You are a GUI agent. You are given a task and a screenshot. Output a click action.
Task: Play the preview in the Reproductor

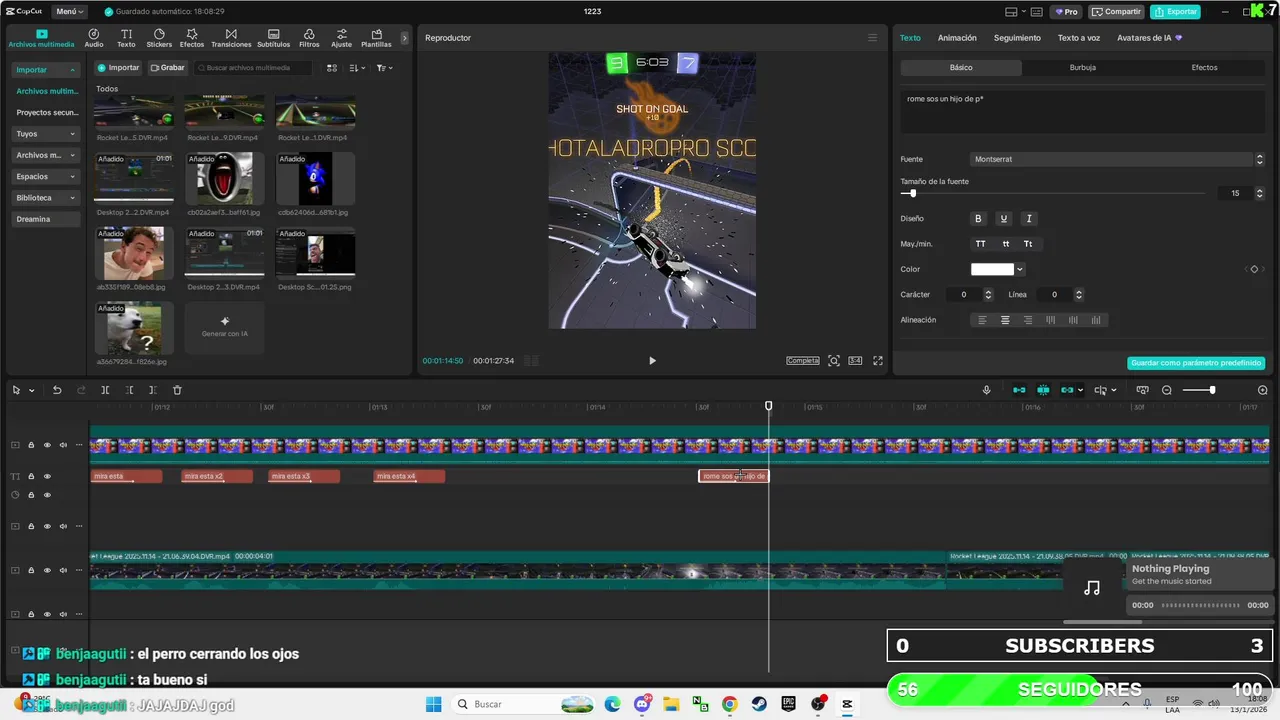(652, 361)
